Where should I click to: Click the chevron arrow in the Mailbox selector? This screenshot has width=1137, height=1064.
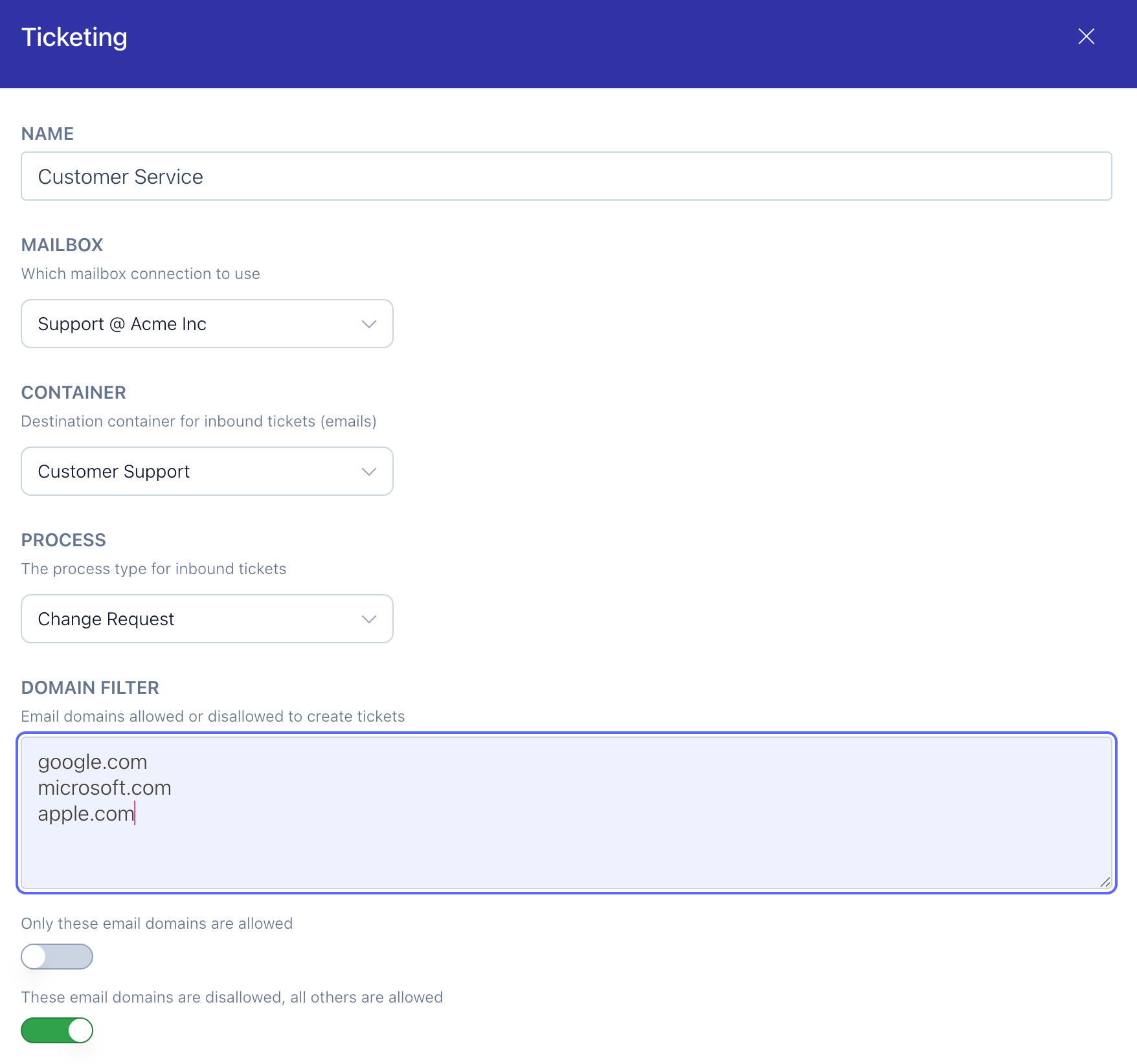368,324
